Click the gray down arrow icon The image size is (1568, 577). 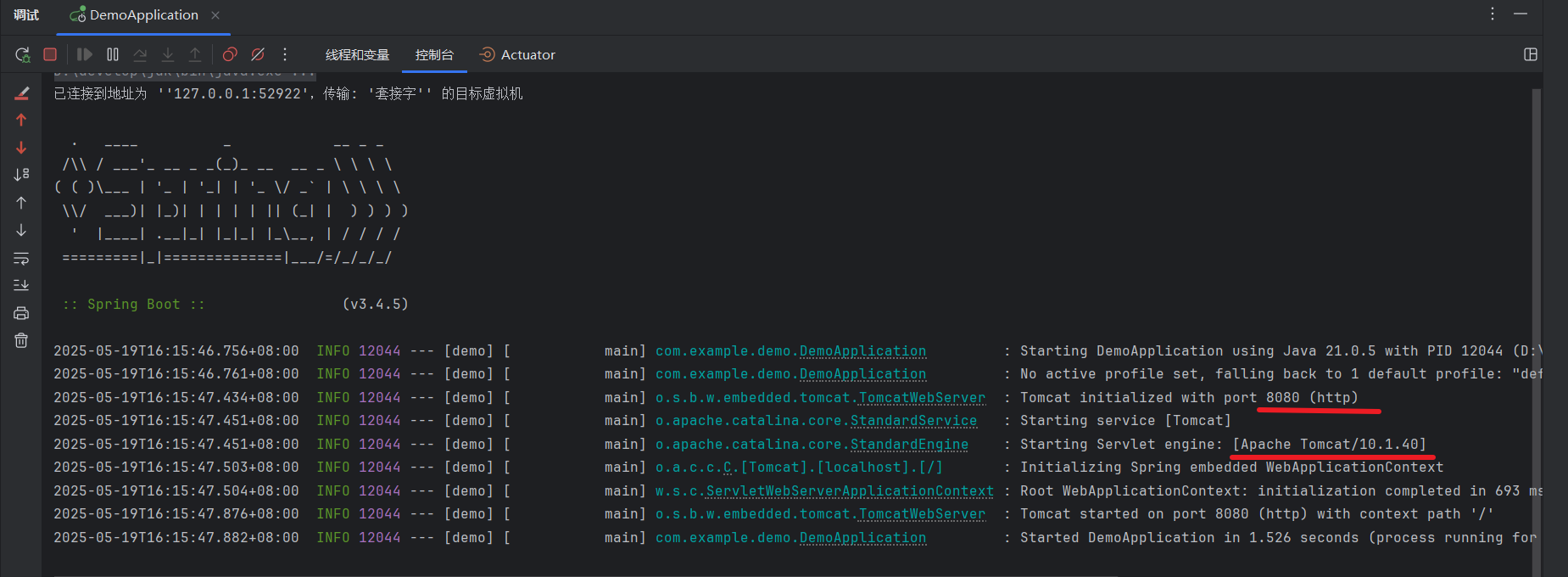pos(22,230)
